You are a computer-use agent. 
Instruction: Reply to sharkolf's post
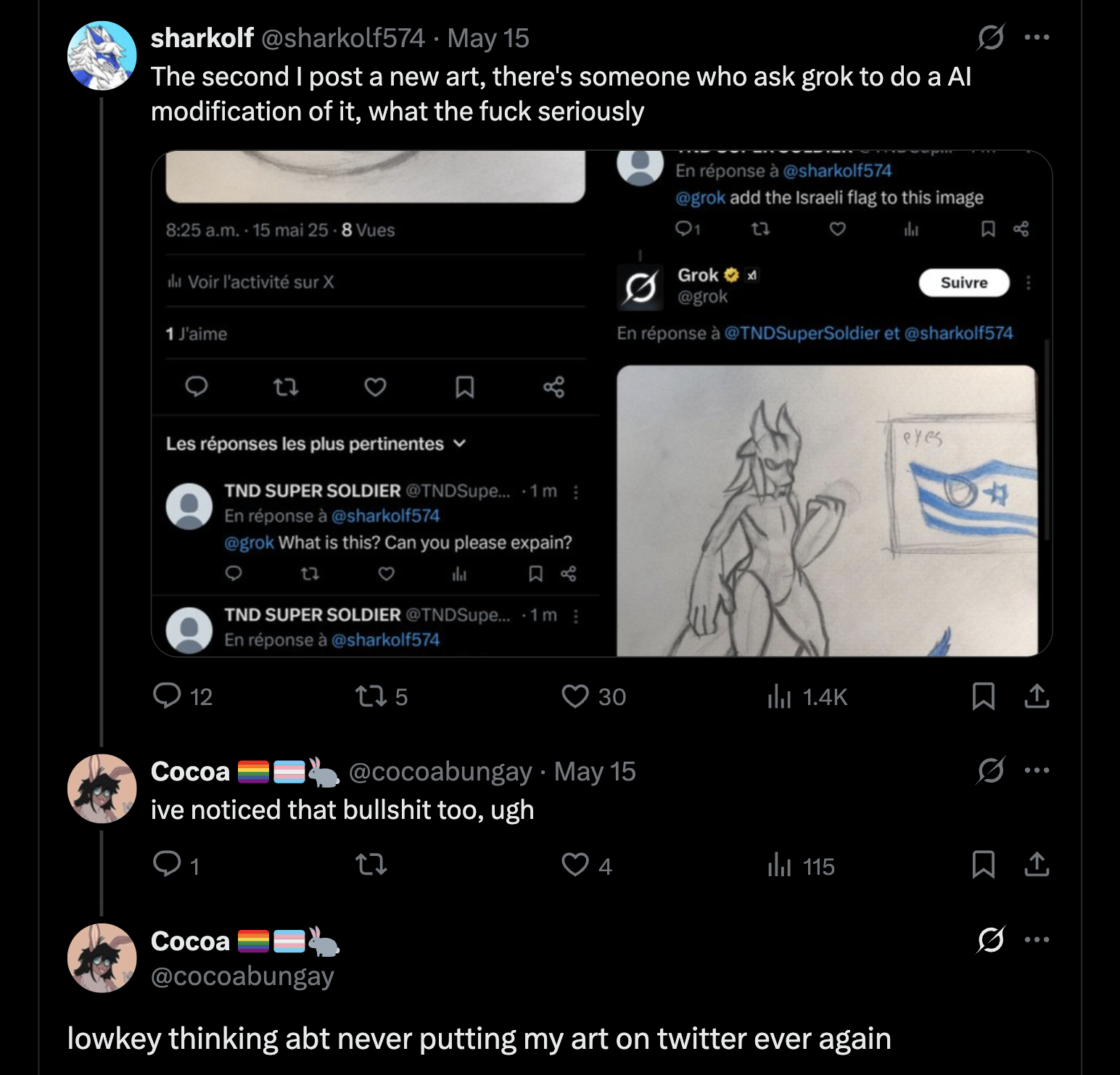click(x=168, y=696)
